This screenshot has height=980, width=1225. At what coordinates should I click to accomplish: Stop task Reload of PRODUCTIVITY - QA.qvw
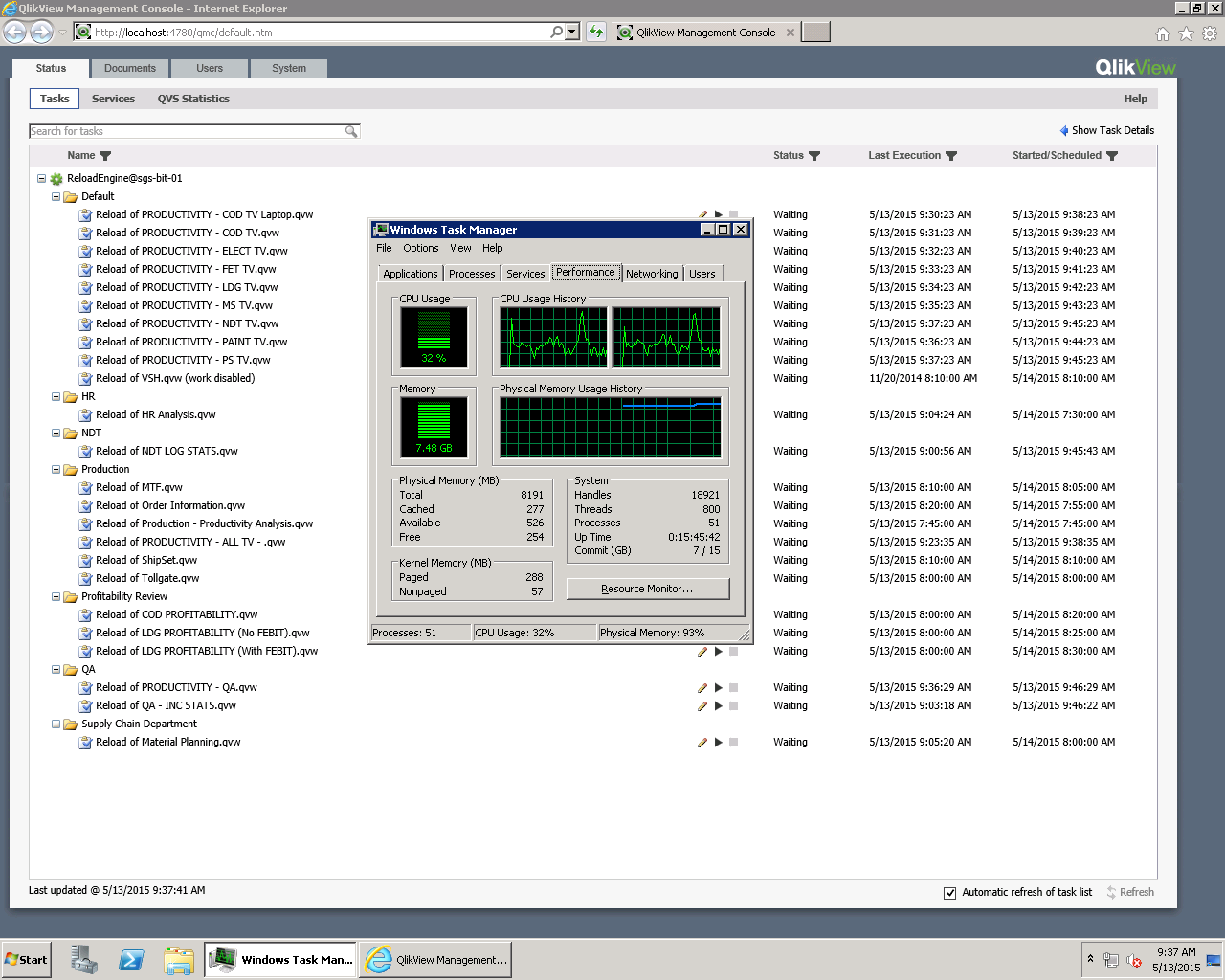tap(734, 687)
